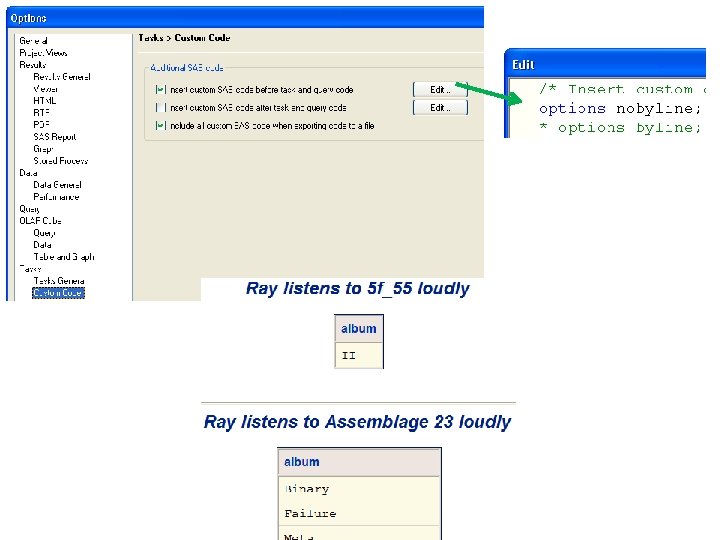Click Edit button for code before task
Screen dimensions: 720x540
click(440, 90)
